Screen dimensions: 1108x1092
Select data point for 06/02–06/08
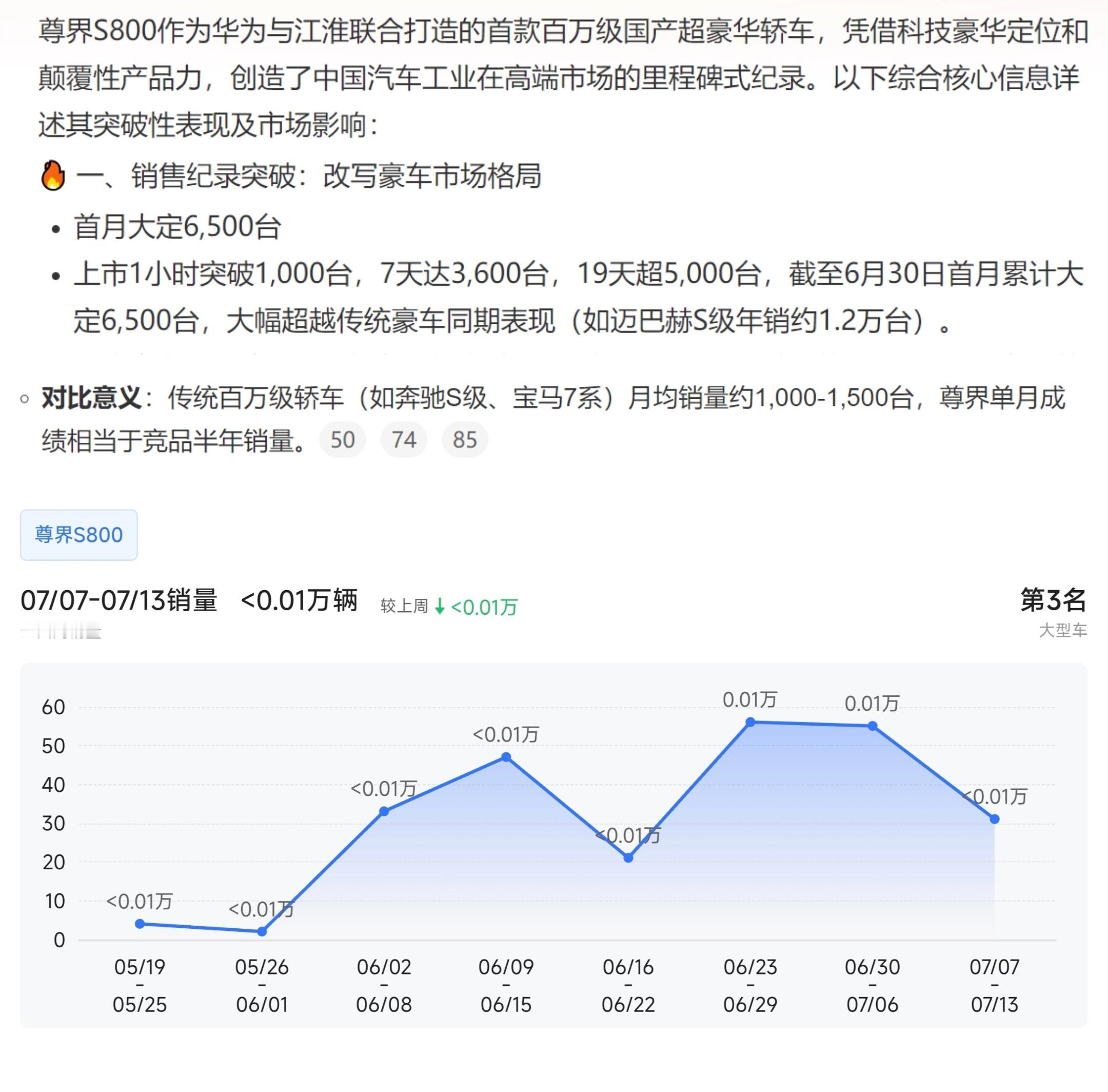[384, 811]
